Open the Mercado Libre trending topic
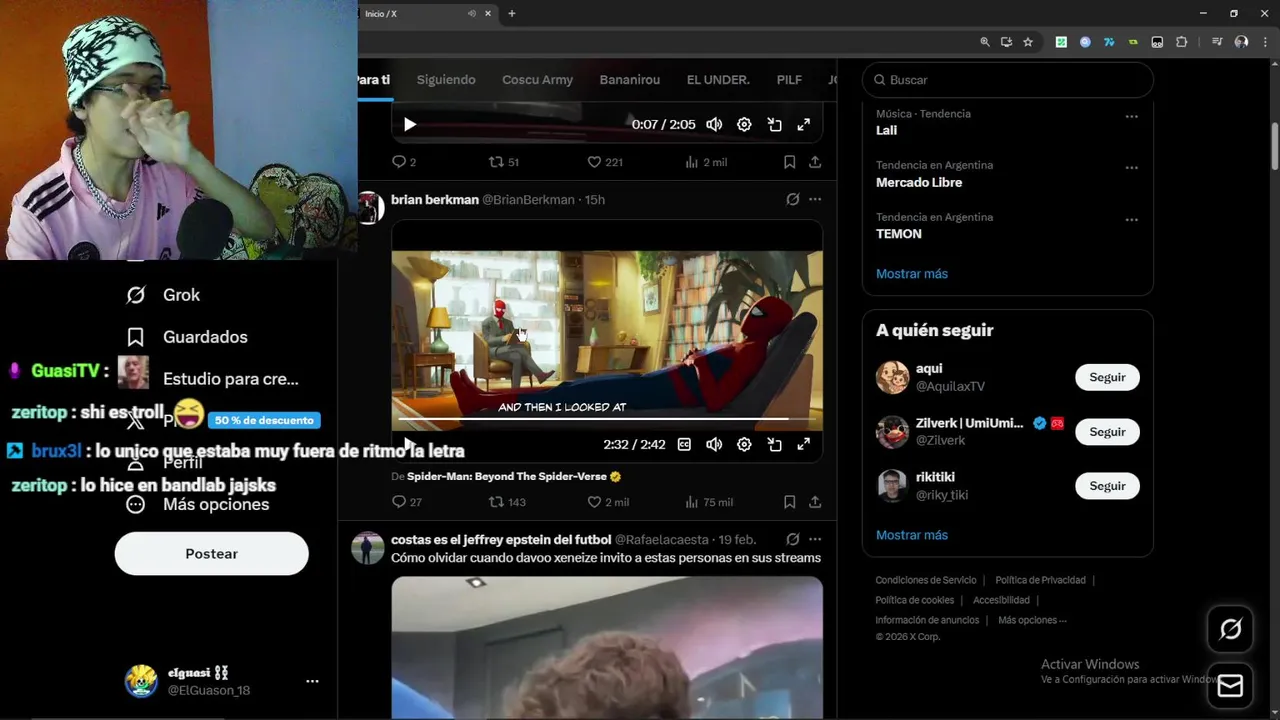Image resolution: width=1280 pixels, height=720 pixels. pyautogui.click(x=919, y=183)
